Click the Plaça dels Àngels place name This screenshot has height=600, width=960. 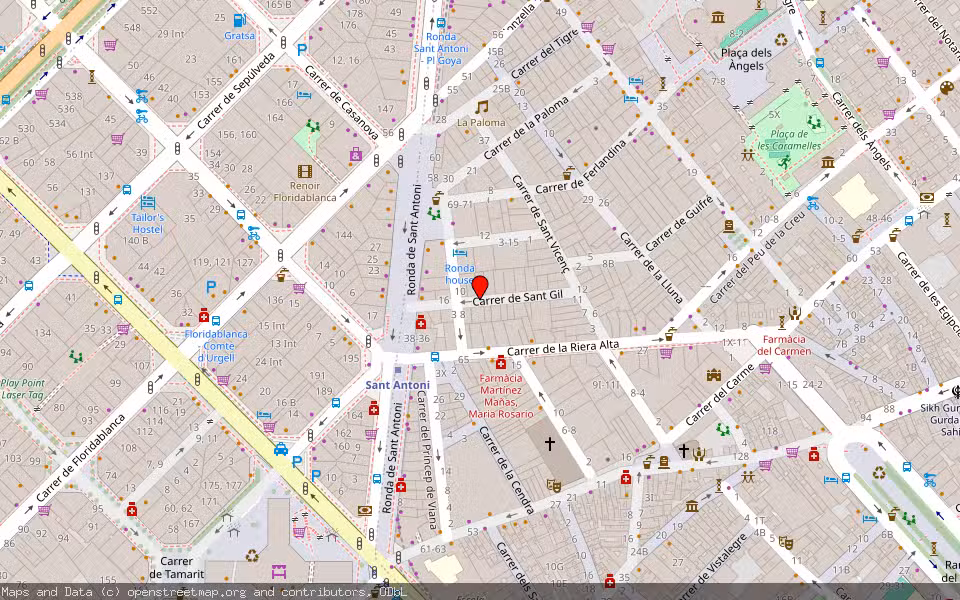(746, 59)
